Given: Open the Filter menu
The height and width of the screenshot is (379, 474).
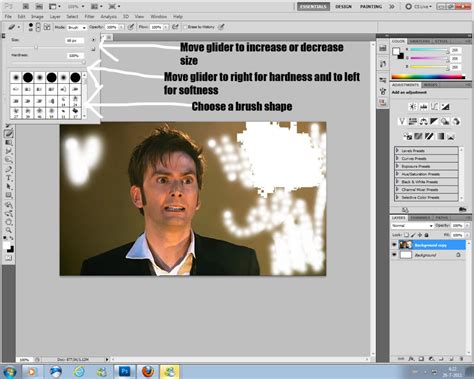Looking at the screenshot, I should [x=89, y=16].
